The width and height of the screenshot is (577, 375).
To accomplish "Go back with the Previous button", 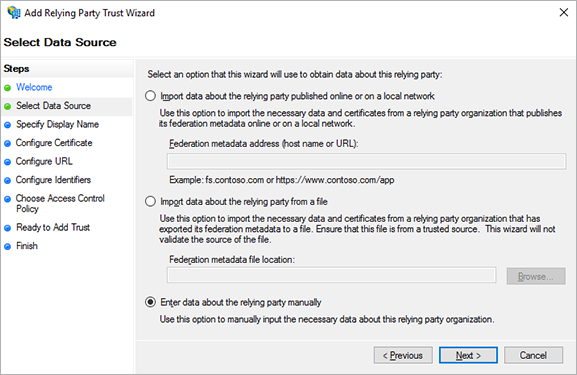I will pos(403,355).
